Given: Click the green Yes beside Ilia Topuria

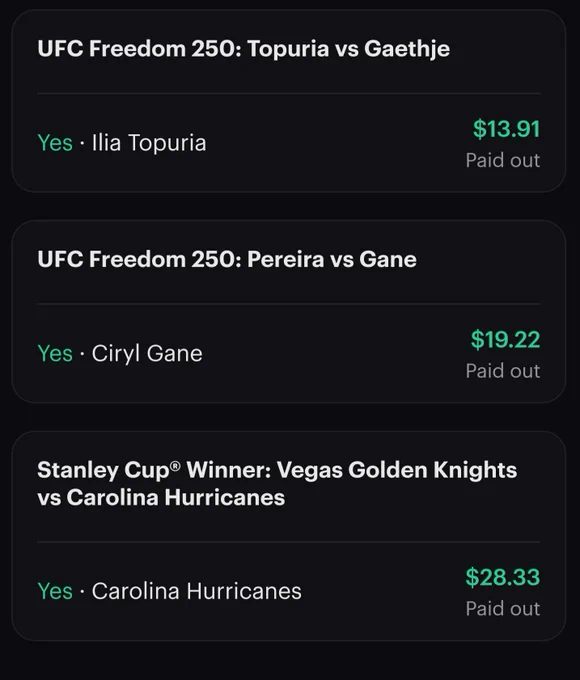Looking at the screenshot, I should [x=55, y=143].
